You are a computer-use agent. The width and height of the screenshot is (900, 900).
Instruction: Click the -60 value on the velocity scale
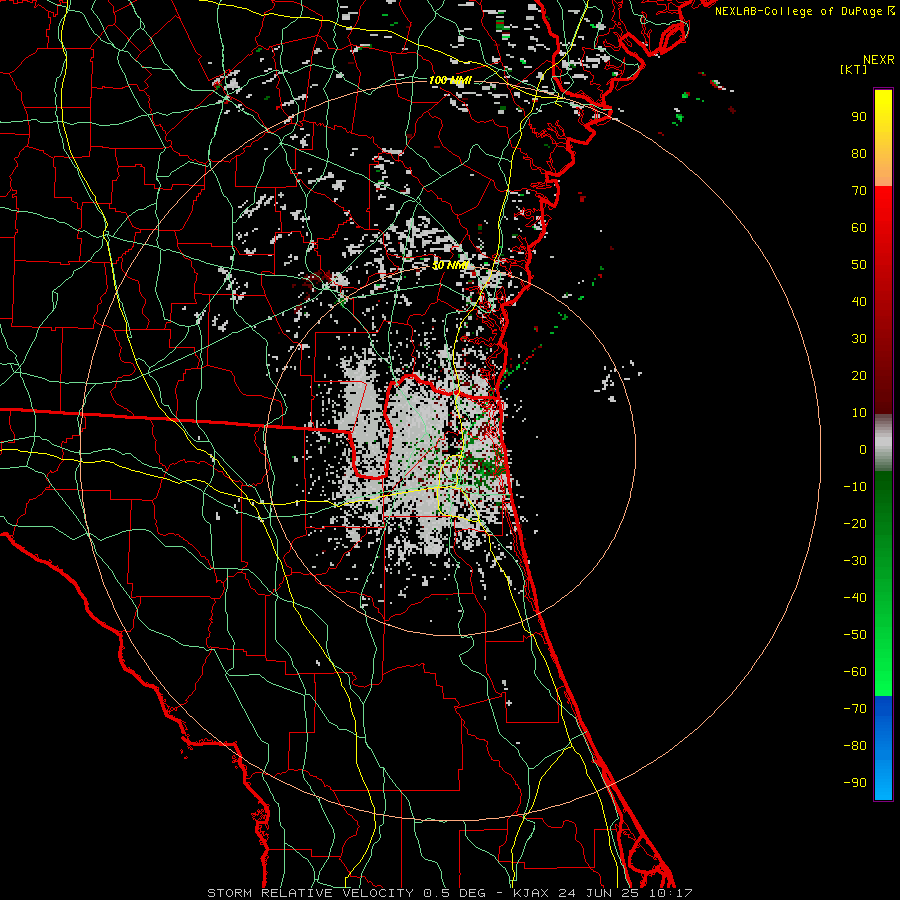tap(855, 672)
